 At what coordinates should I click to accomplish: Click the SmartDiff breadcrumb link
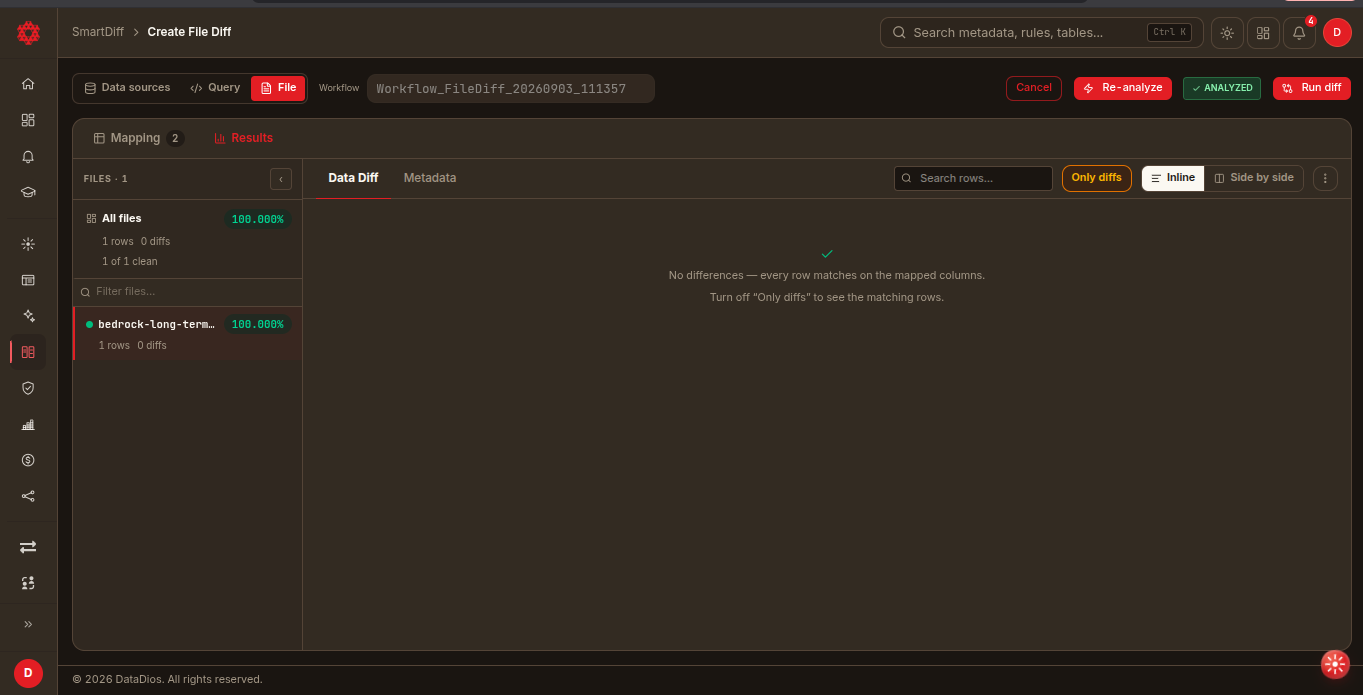pos(98,32)
